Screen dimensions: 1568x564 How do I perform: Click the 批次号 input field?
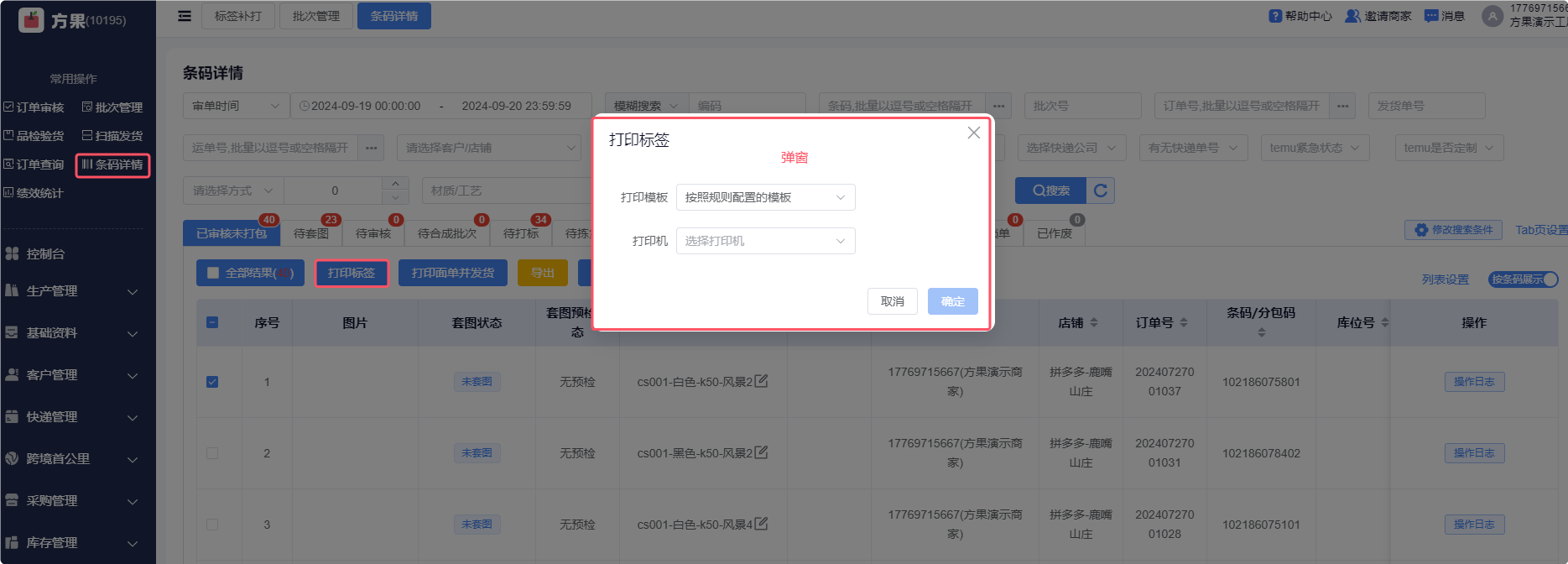coord(1083,106)
